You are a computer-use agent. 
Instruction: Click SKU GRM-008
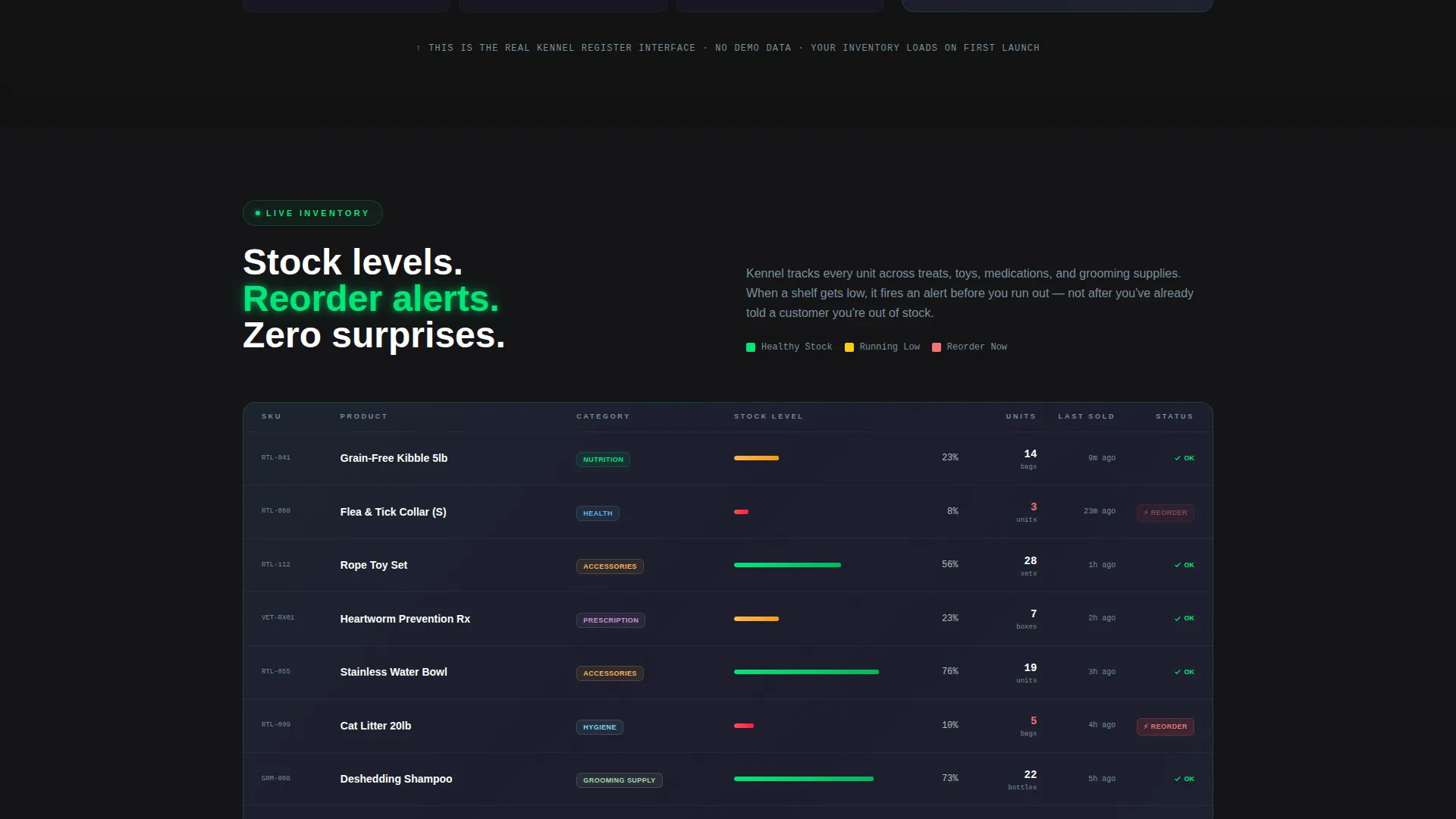pyautogui.click(x=276, y=779)
